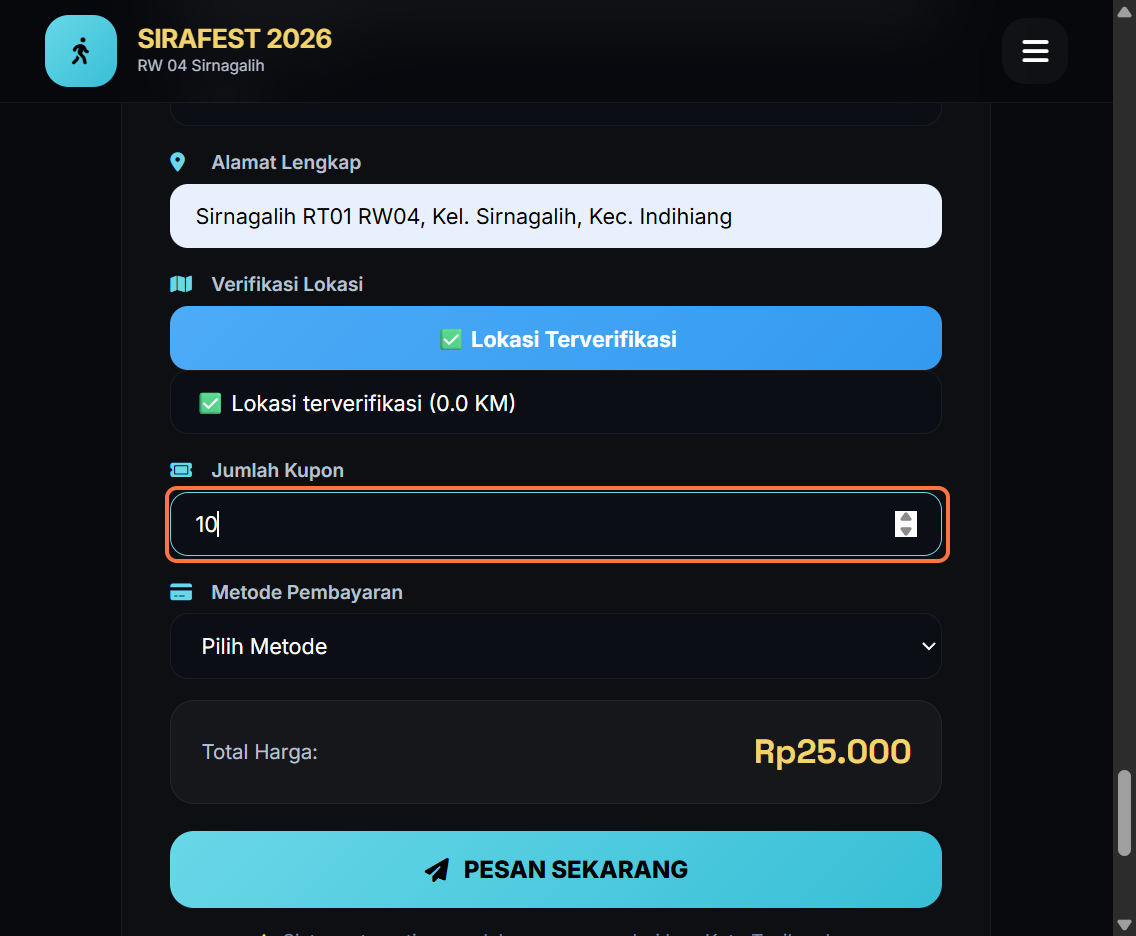Click the paper plane icon on Pesan Sekarang
This screenshot has width=1136, height=936.
click(437, 869)
